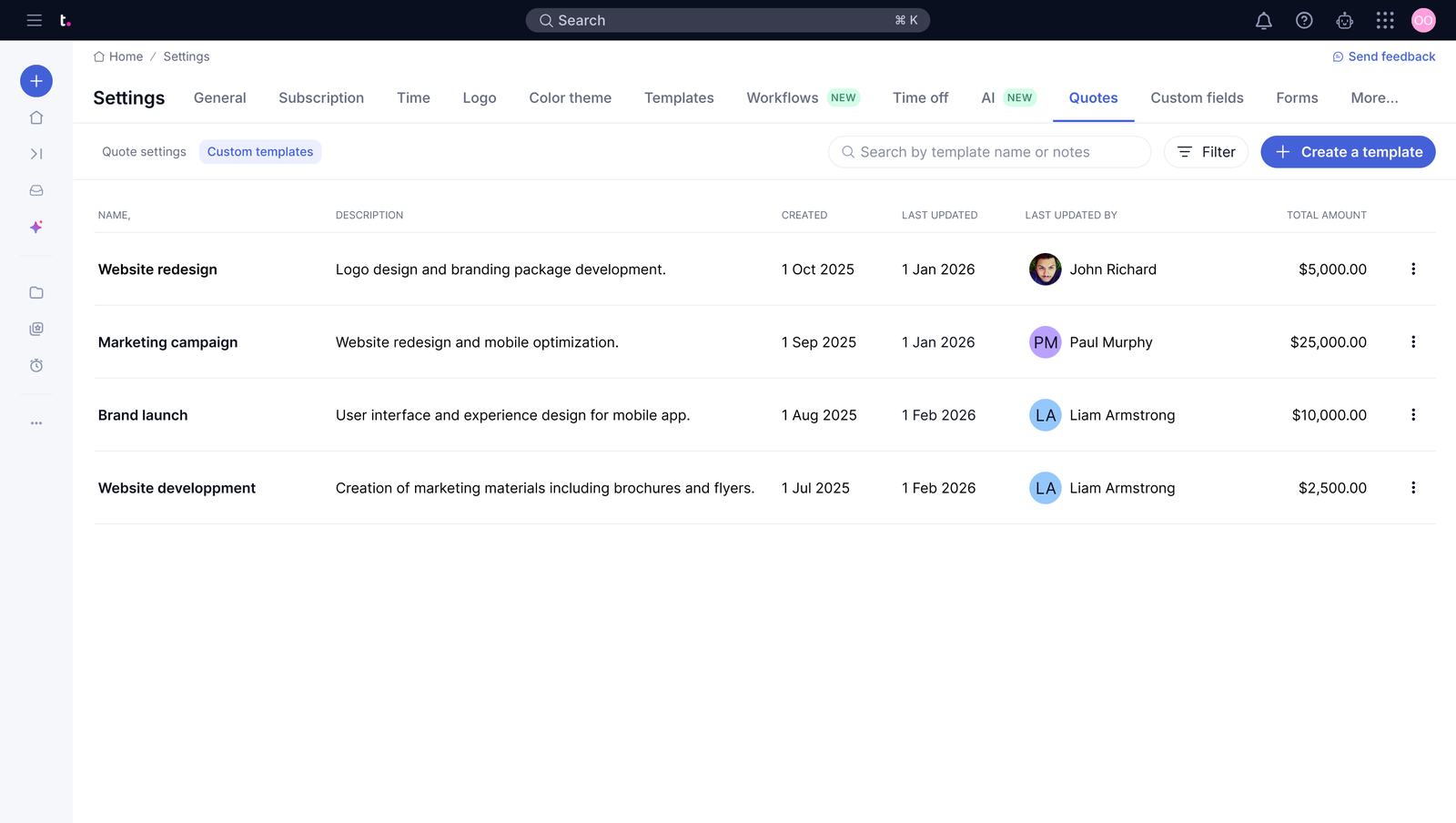The width and height of the screenshot is (1456, 823).
Task: Open the folder icon in sidebar
Action: coord(36,292)
